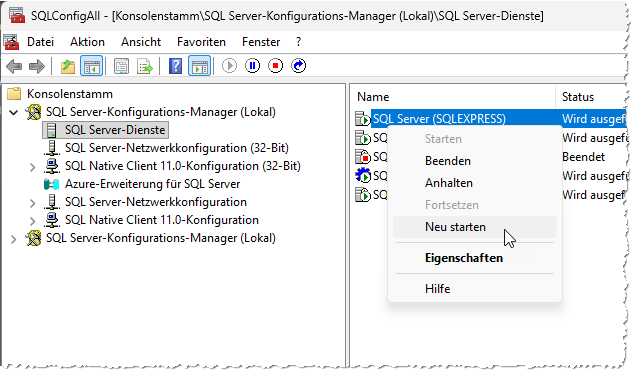The width and height of the screenshot is (634, 374).
Task: Click the Beendet status cell
Action: click(583, 157)
